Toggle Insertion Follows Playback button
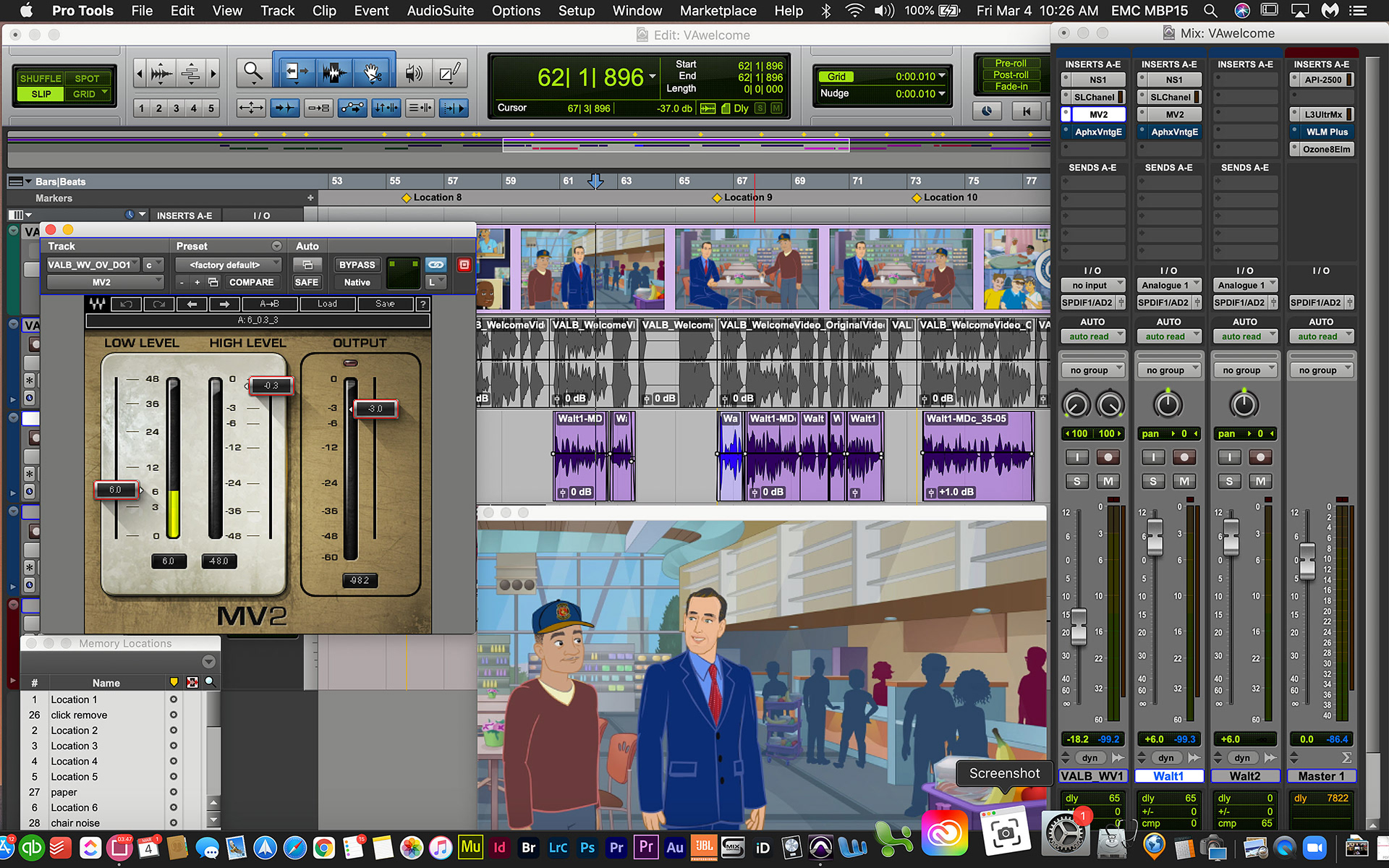Viewport: 1389px width, 868px height. coord(454,109)
